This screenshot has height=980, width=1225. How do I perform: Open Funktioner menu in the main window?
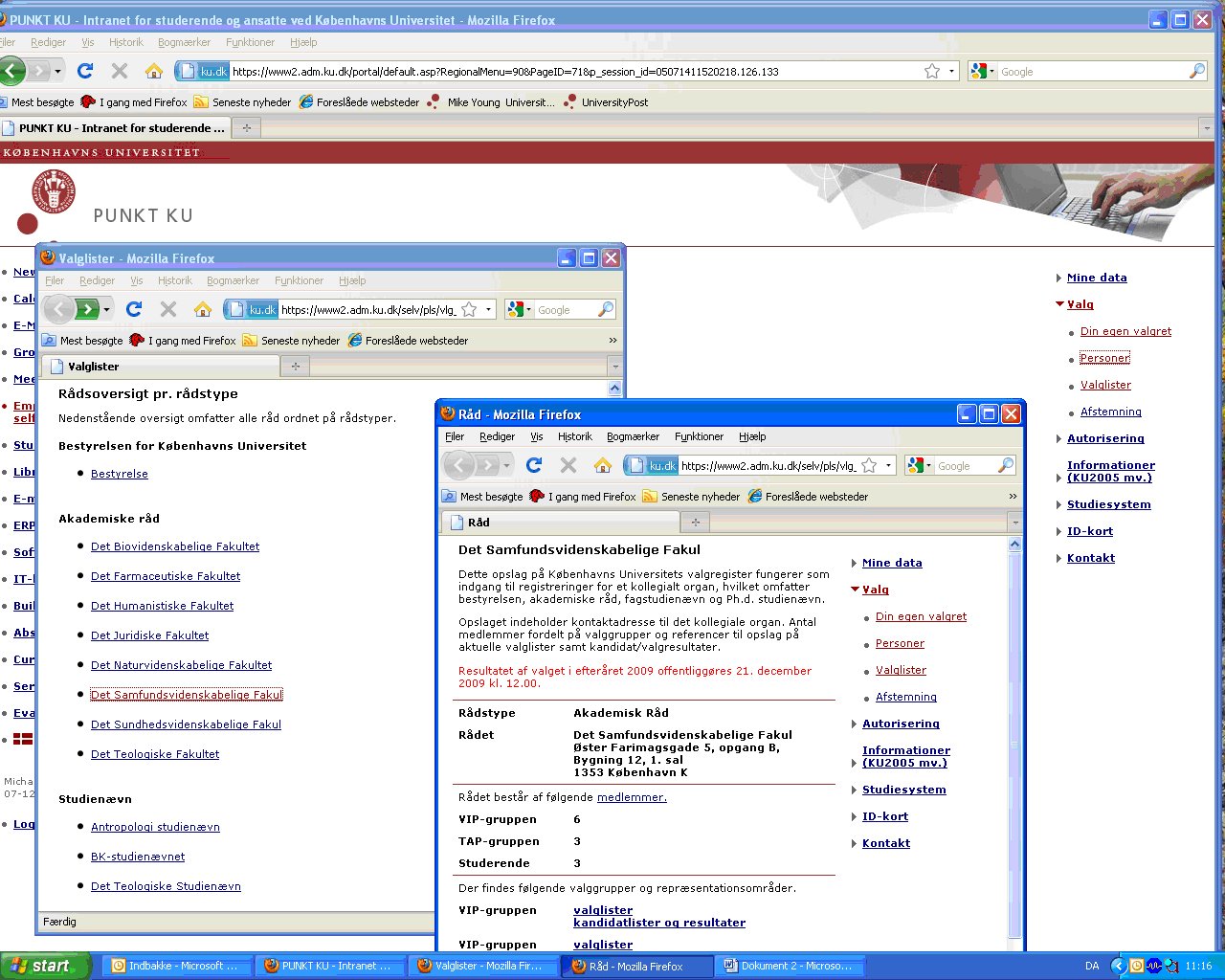[x=250, y=42]
